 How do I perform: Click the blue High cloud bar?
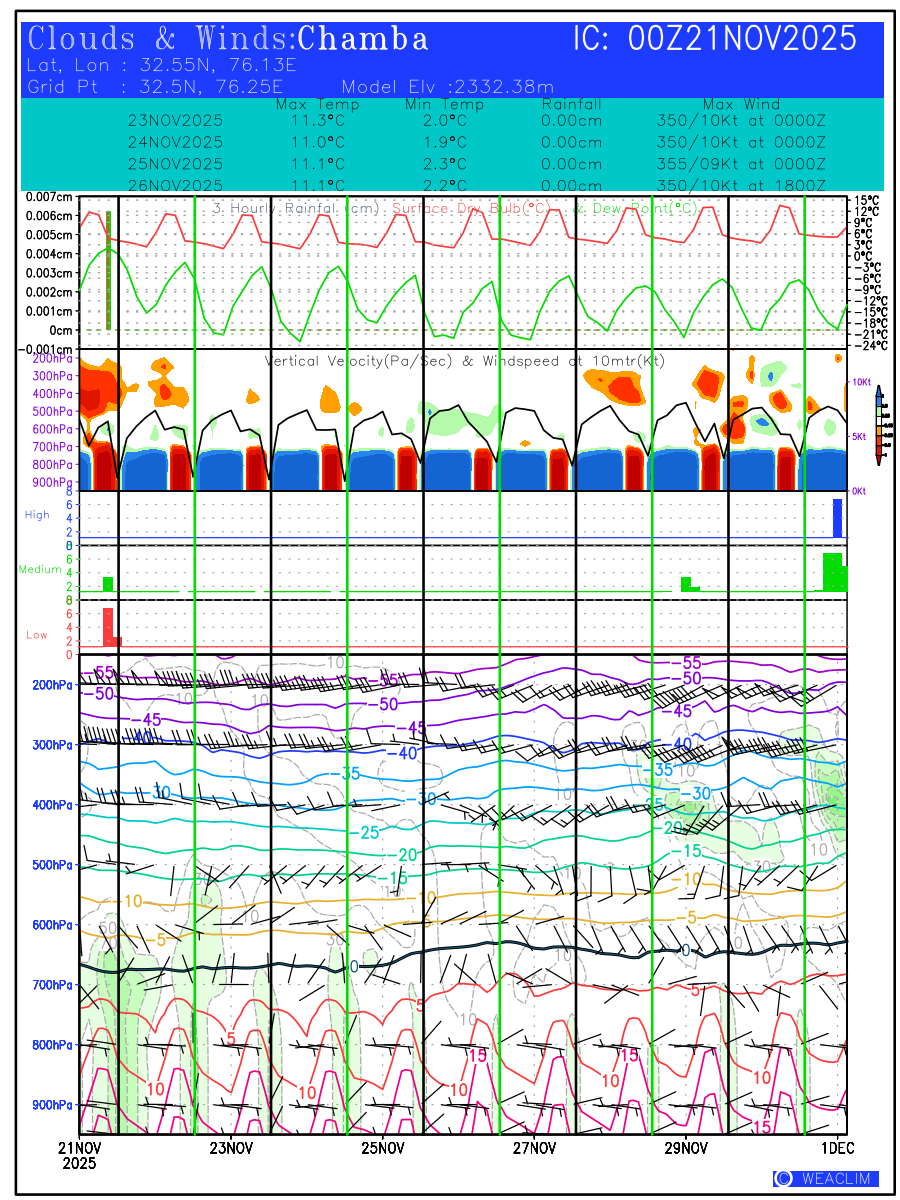pos(838,518)
